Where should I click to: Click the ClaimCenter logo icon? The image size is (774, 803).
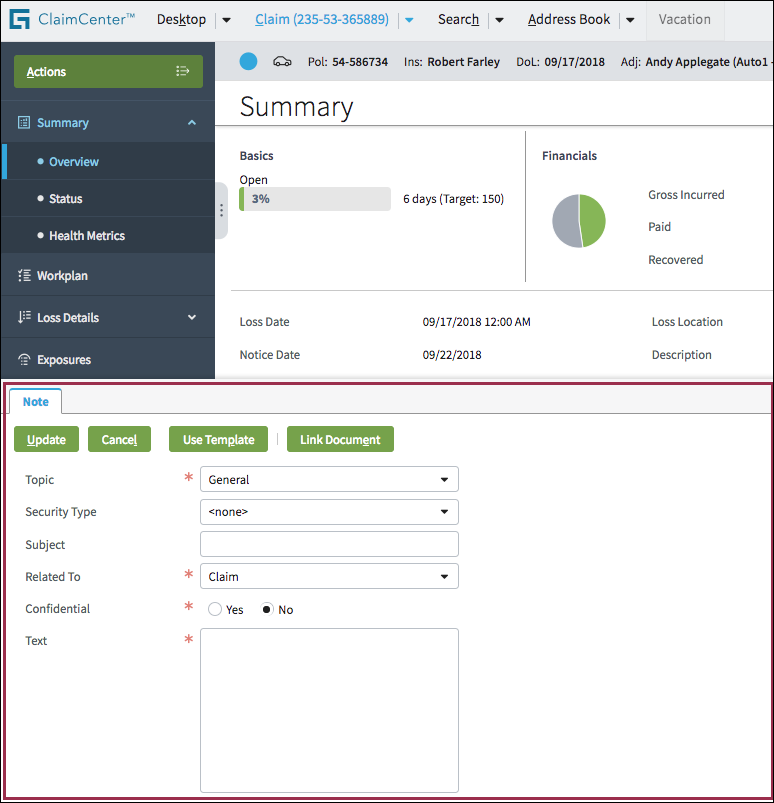19,20
